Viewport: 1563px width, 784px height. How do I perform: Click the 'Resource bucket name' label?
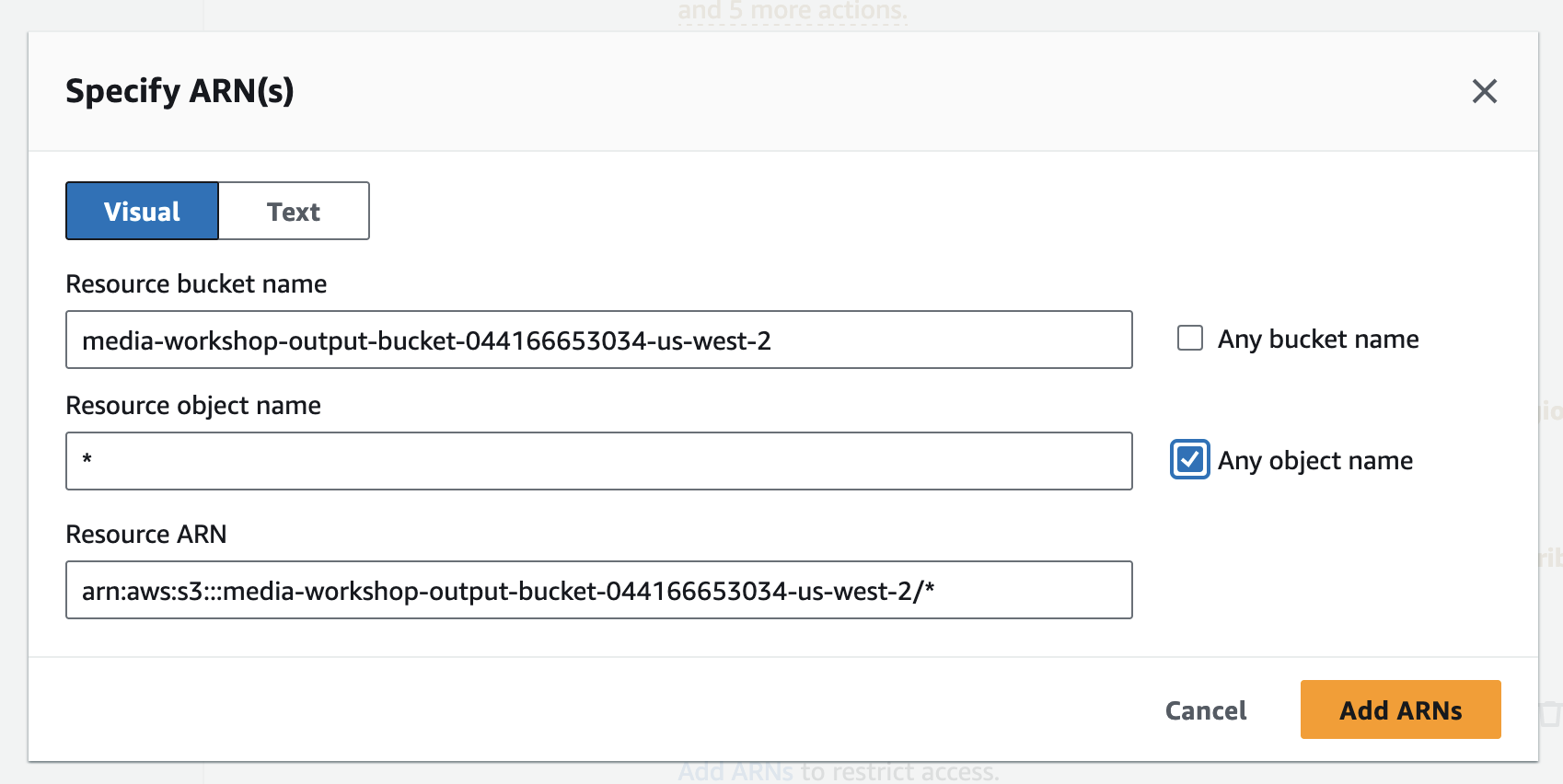(196, 284)
